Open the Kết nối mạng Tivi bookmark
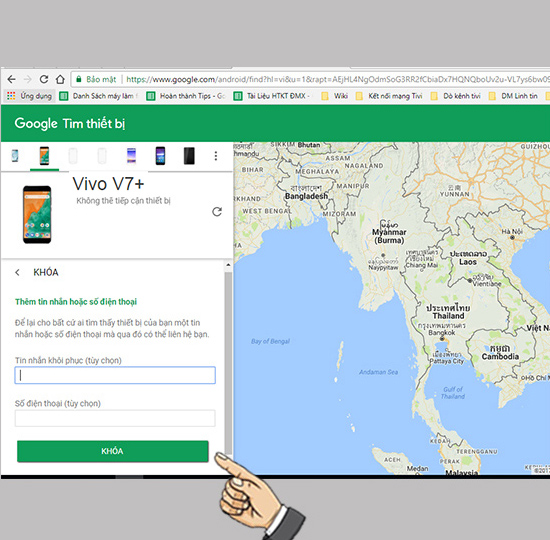The width and height of the screenshot is (550, 540). click(x=389, y=96)
